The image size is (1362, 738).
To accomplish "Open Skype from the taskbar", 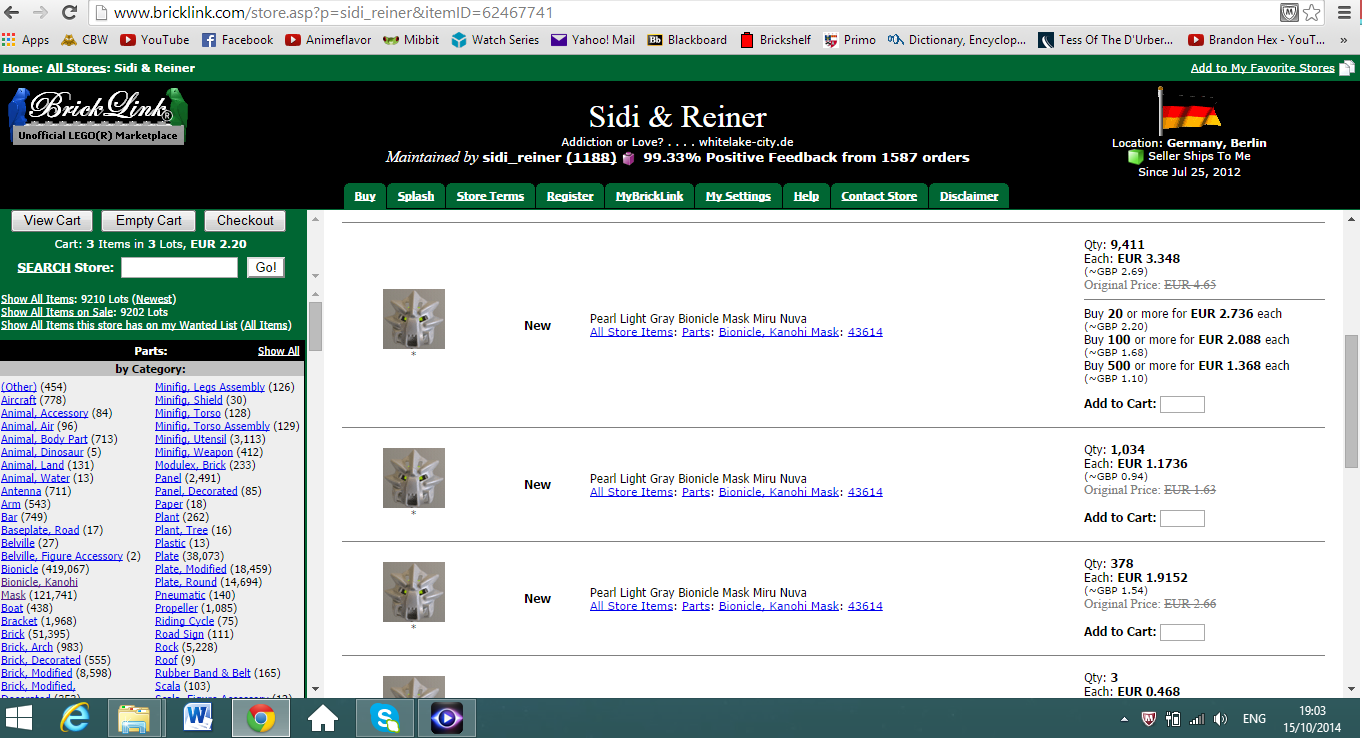I will click(385, 718).
